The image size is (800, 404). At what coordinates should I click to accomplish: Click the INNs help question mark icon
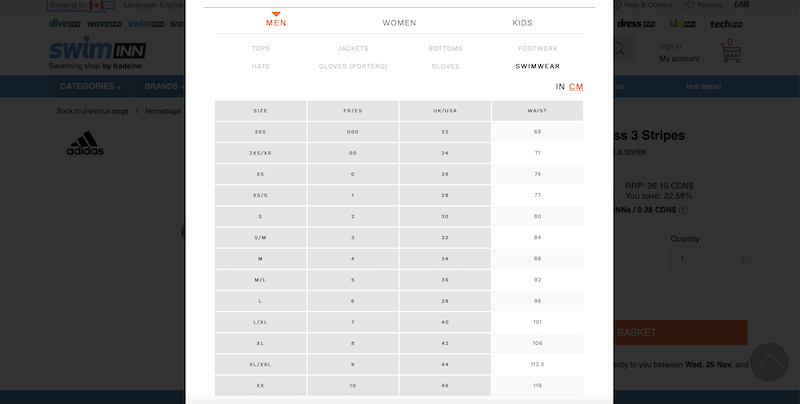(x=683, y=210)
